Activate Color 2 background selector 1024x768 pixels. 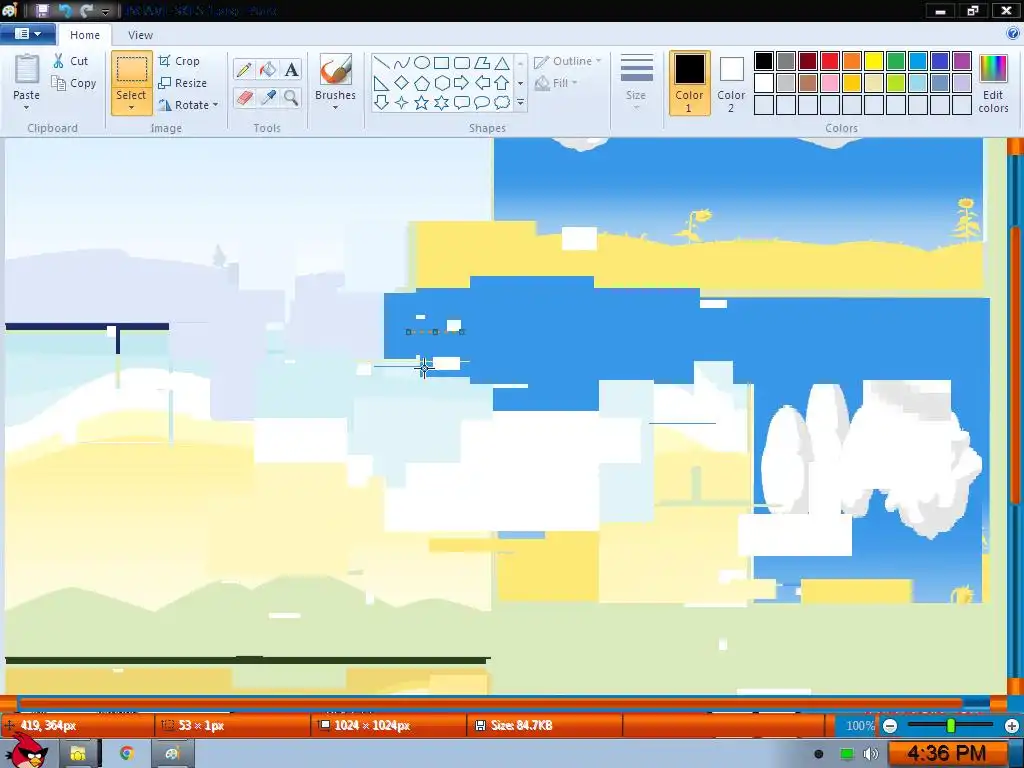point(731,84)
